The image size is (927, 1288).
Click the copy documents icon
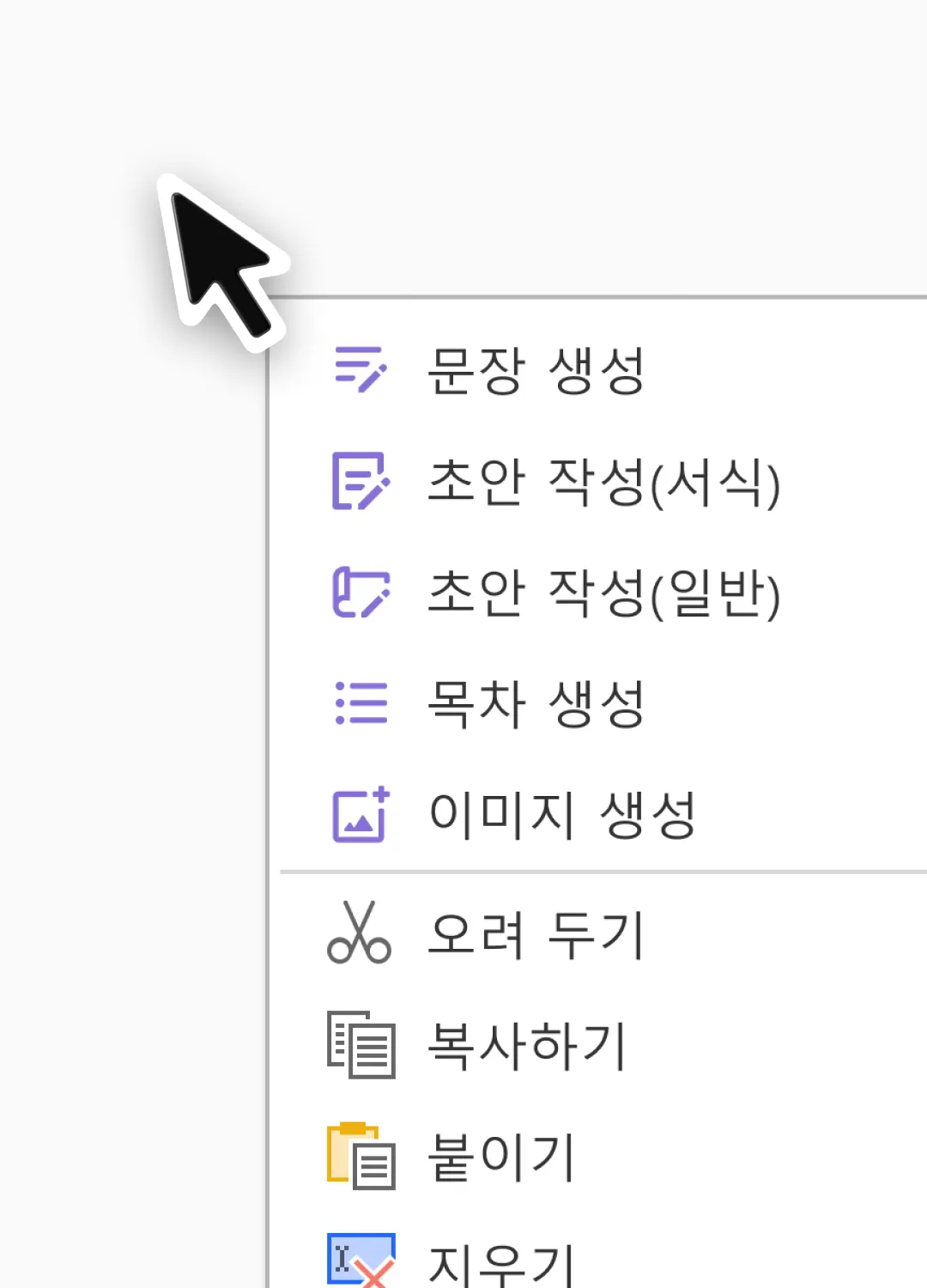click(x=360, y=1045)
